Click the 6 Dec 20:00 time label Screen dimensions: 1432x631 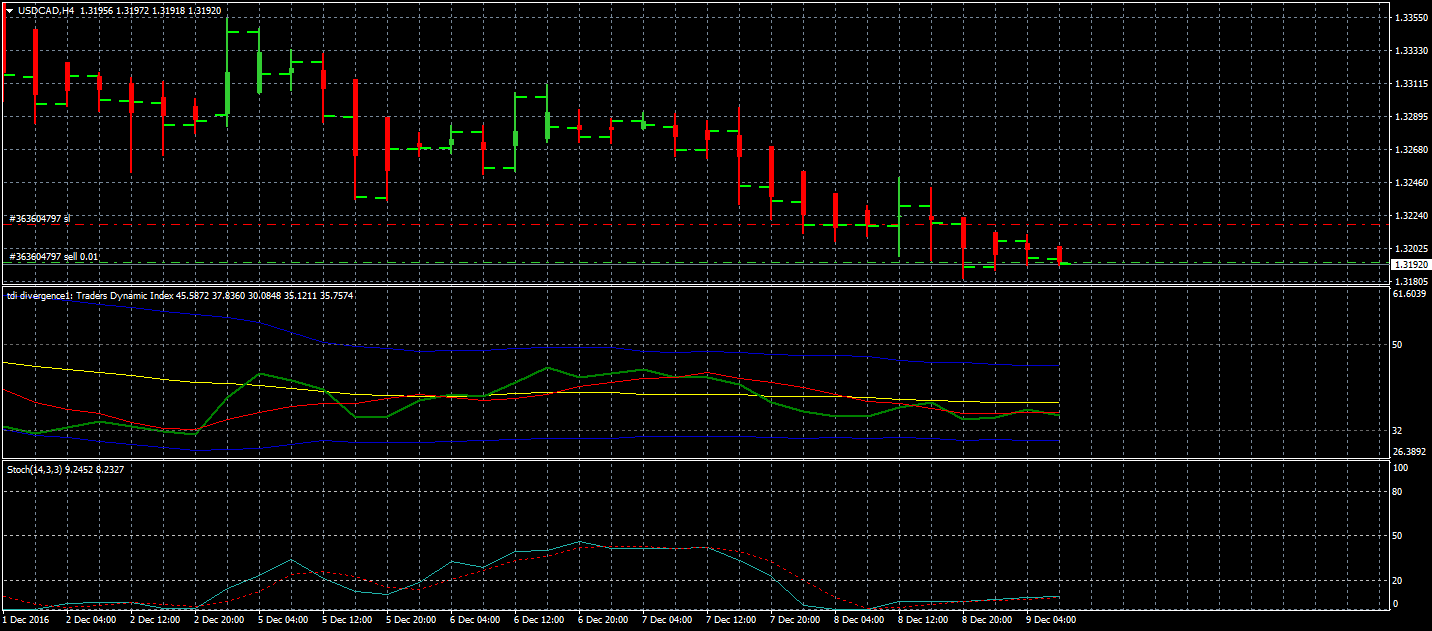[603, 620]
